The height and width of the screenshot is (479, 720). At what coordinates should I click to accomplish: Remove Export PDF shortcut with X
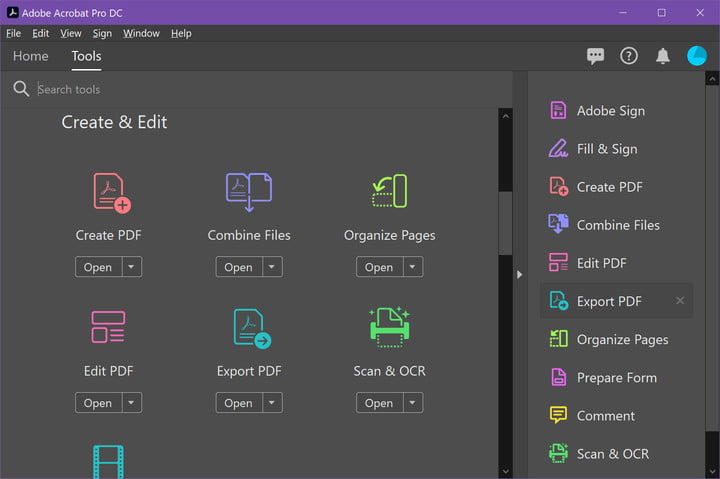(x=680, y=301)
